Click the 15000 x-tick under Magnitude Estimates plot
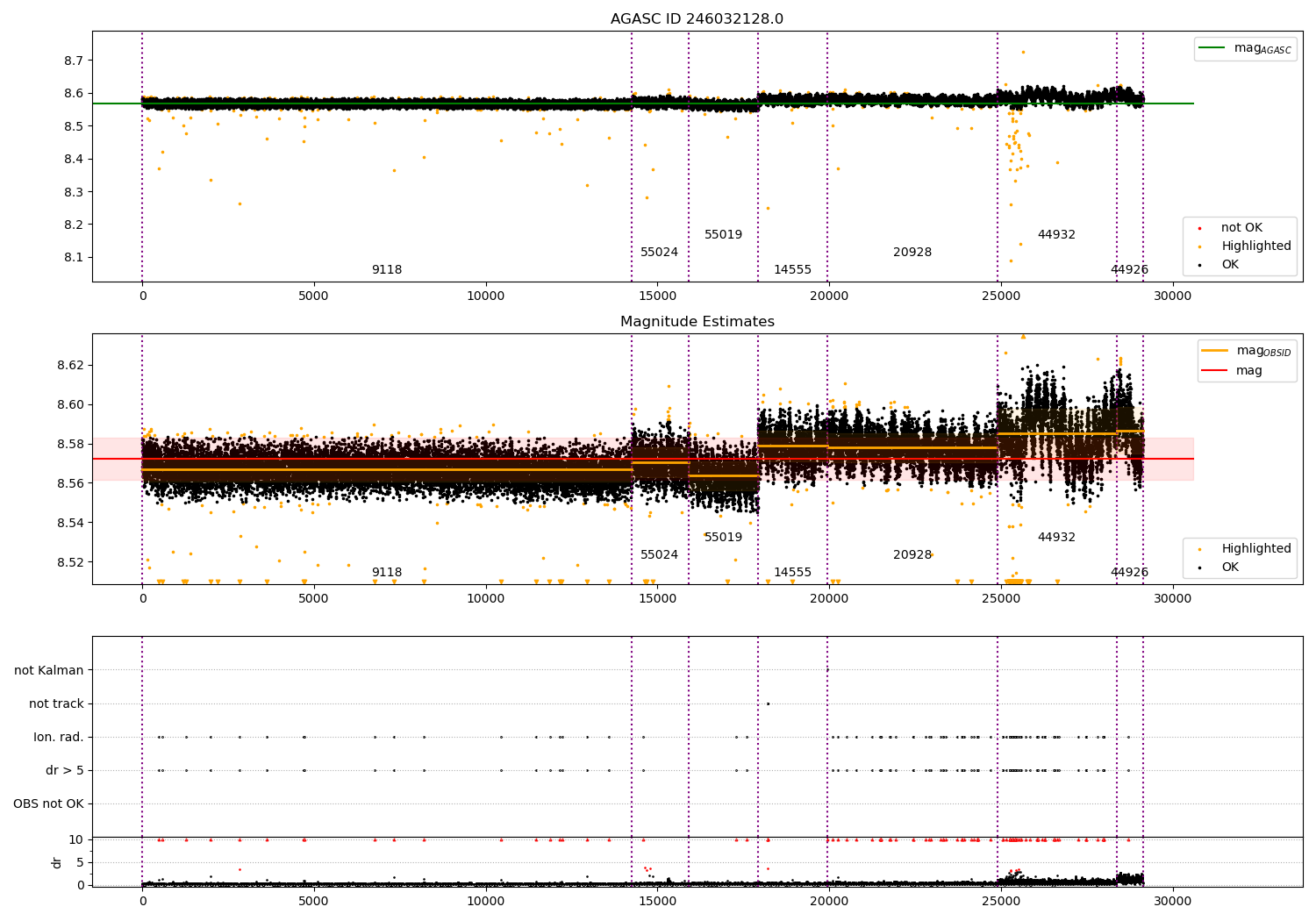This screenshot has height=921, width=1316. coord(657,599)
